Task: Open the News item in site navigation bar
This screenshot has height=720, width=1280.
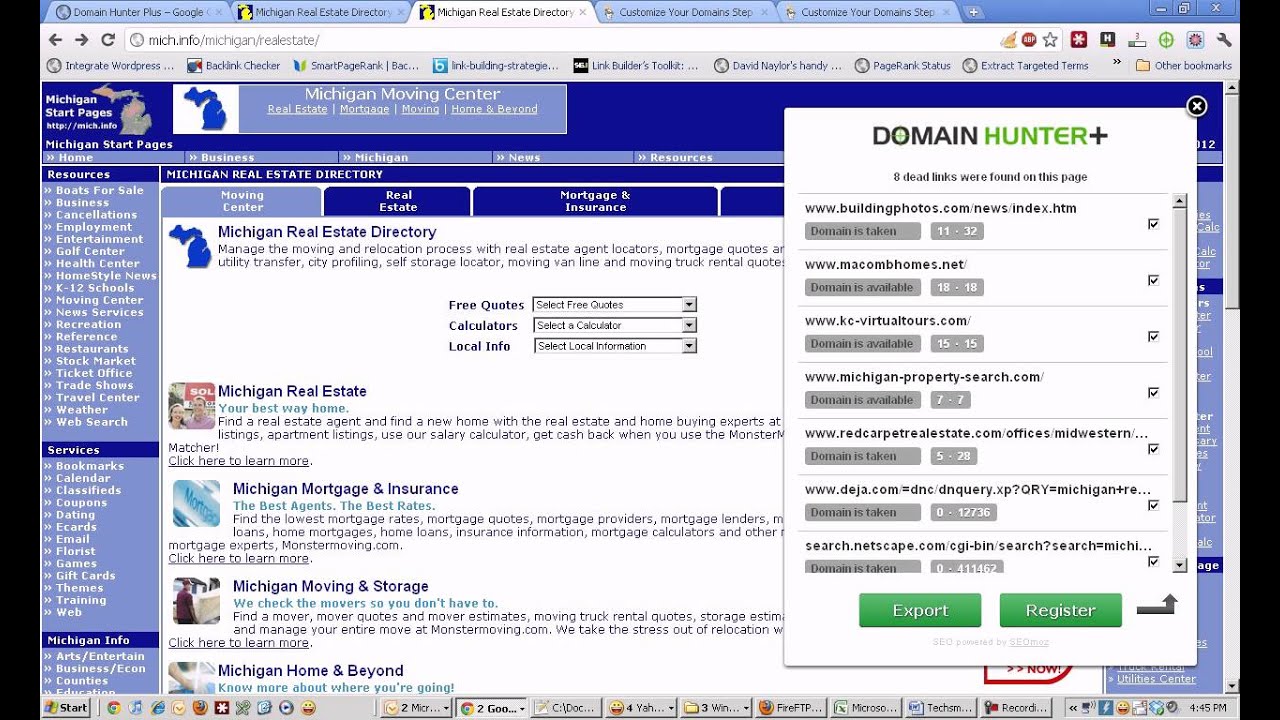Action: (x=524, y=157)
